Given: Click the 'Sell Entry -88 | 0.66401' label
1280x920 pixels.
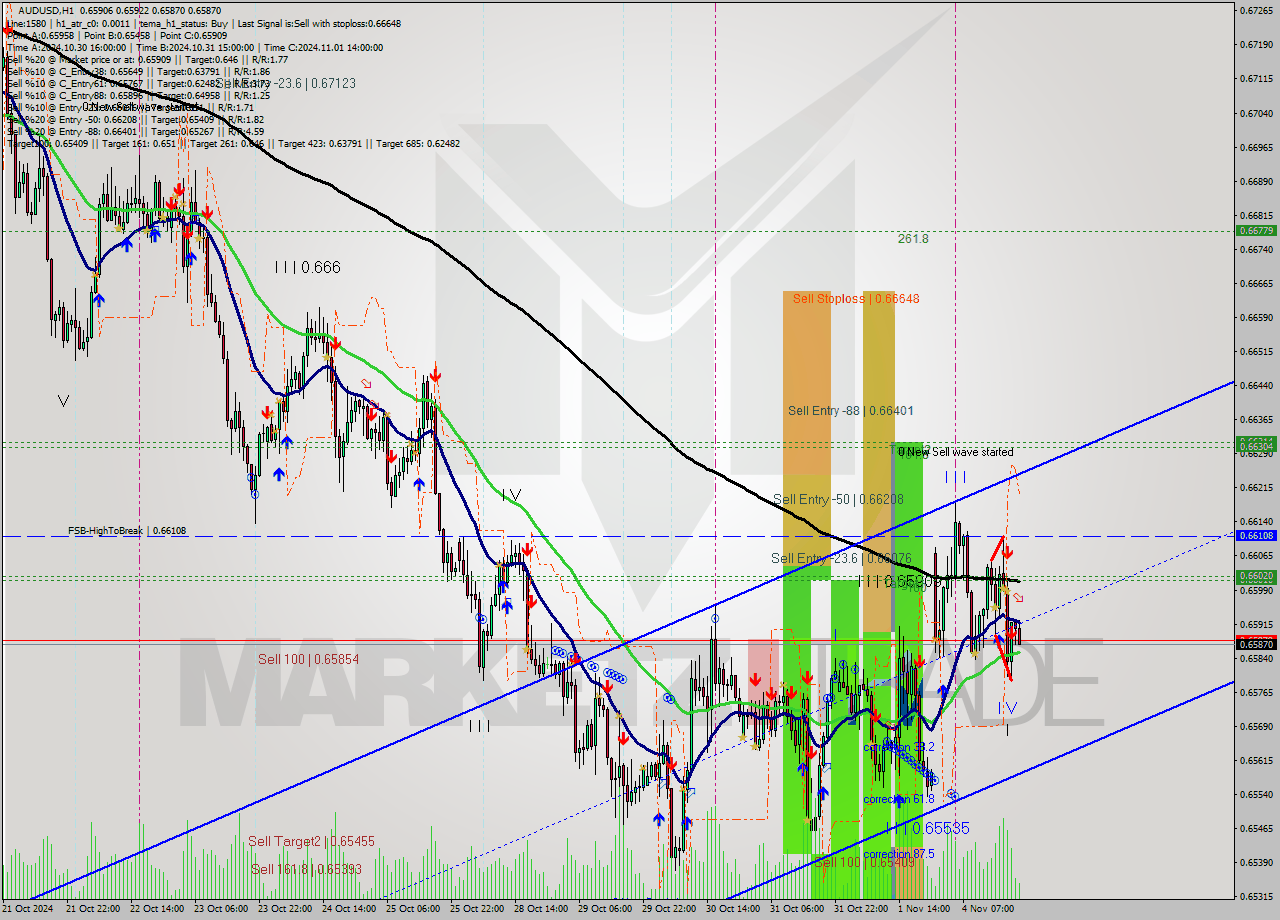Looking at the screenshot, I should click(x=850, y=410).
